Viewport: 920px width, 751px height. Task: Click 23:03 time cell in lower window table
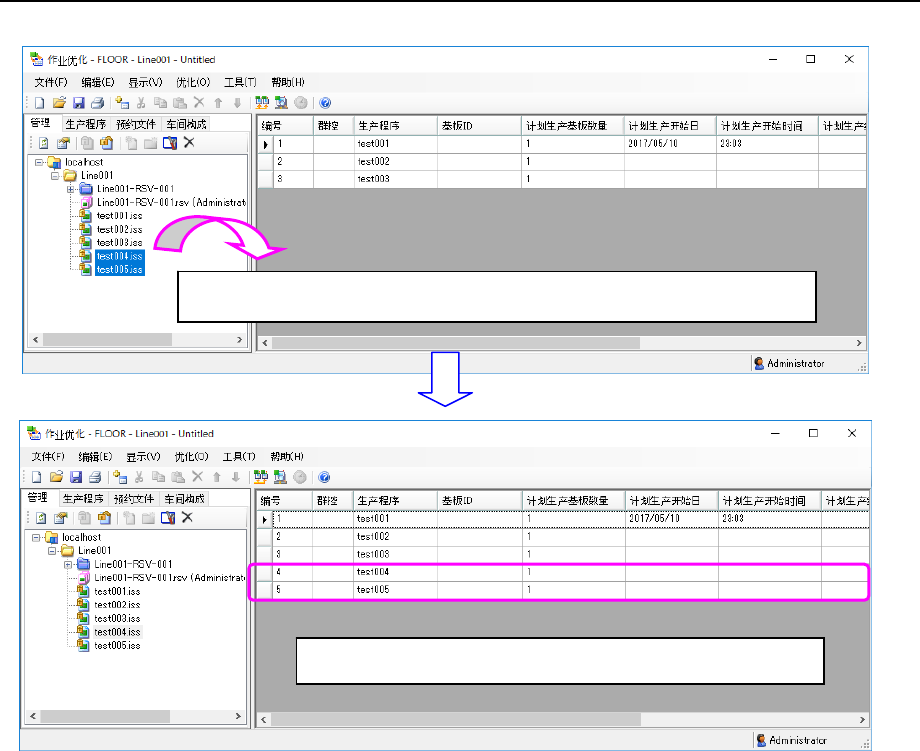click(770, 519)
